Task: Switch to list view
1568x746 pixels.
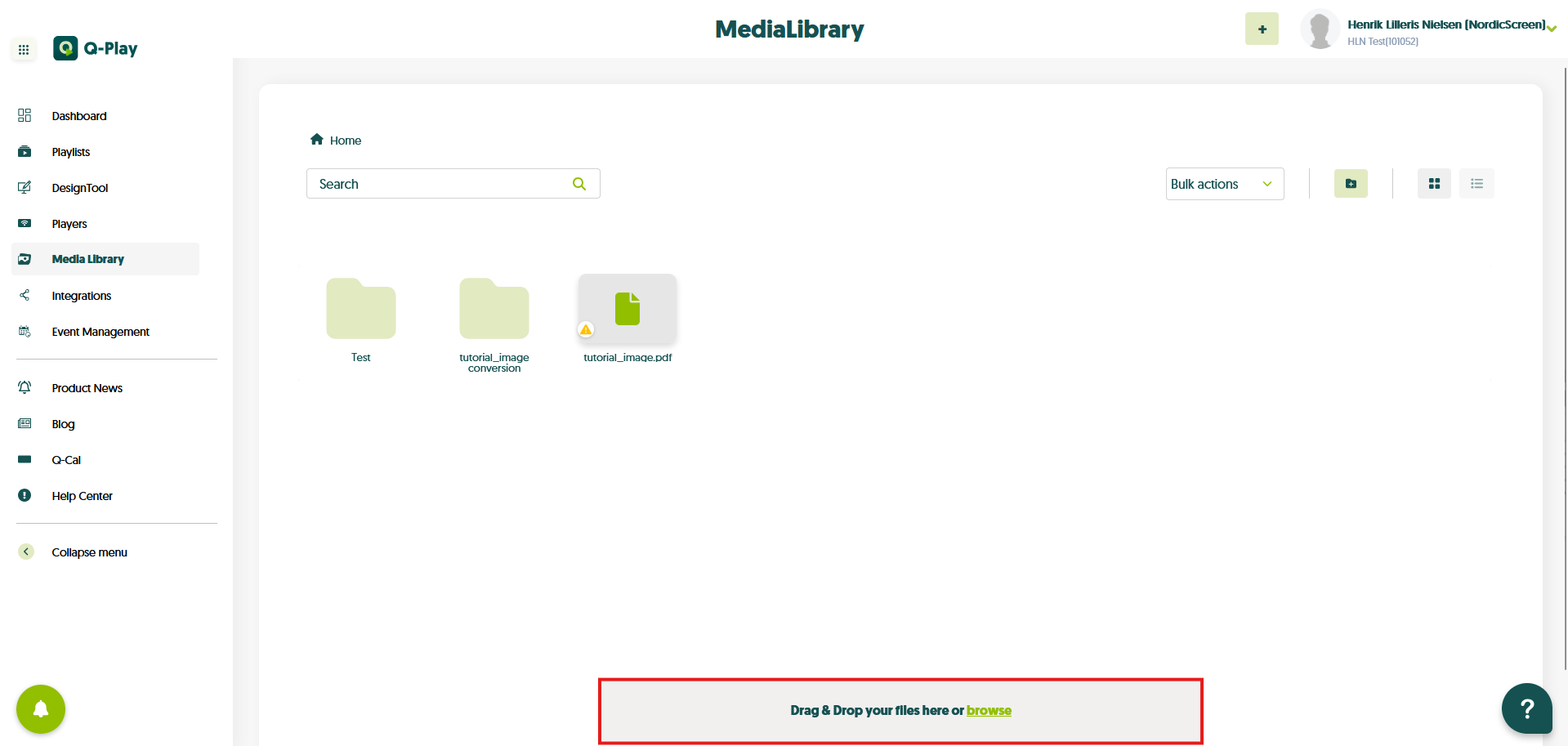Action: 1476,184
